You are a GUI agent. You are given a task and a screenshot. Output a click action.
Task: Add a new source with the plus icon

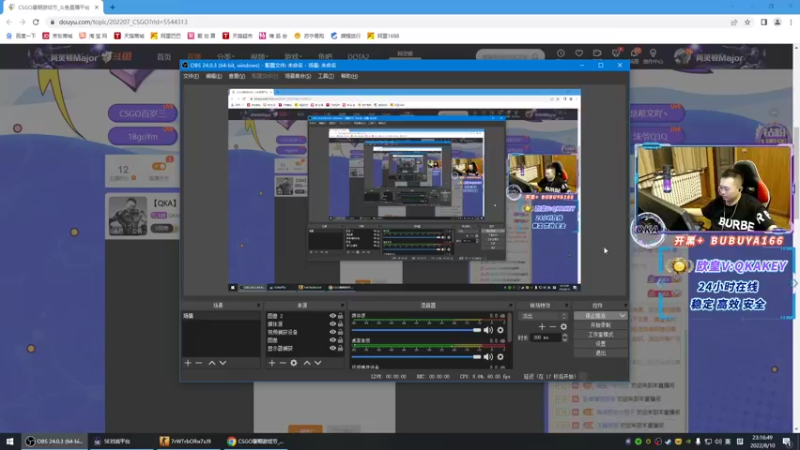[272, 363]
